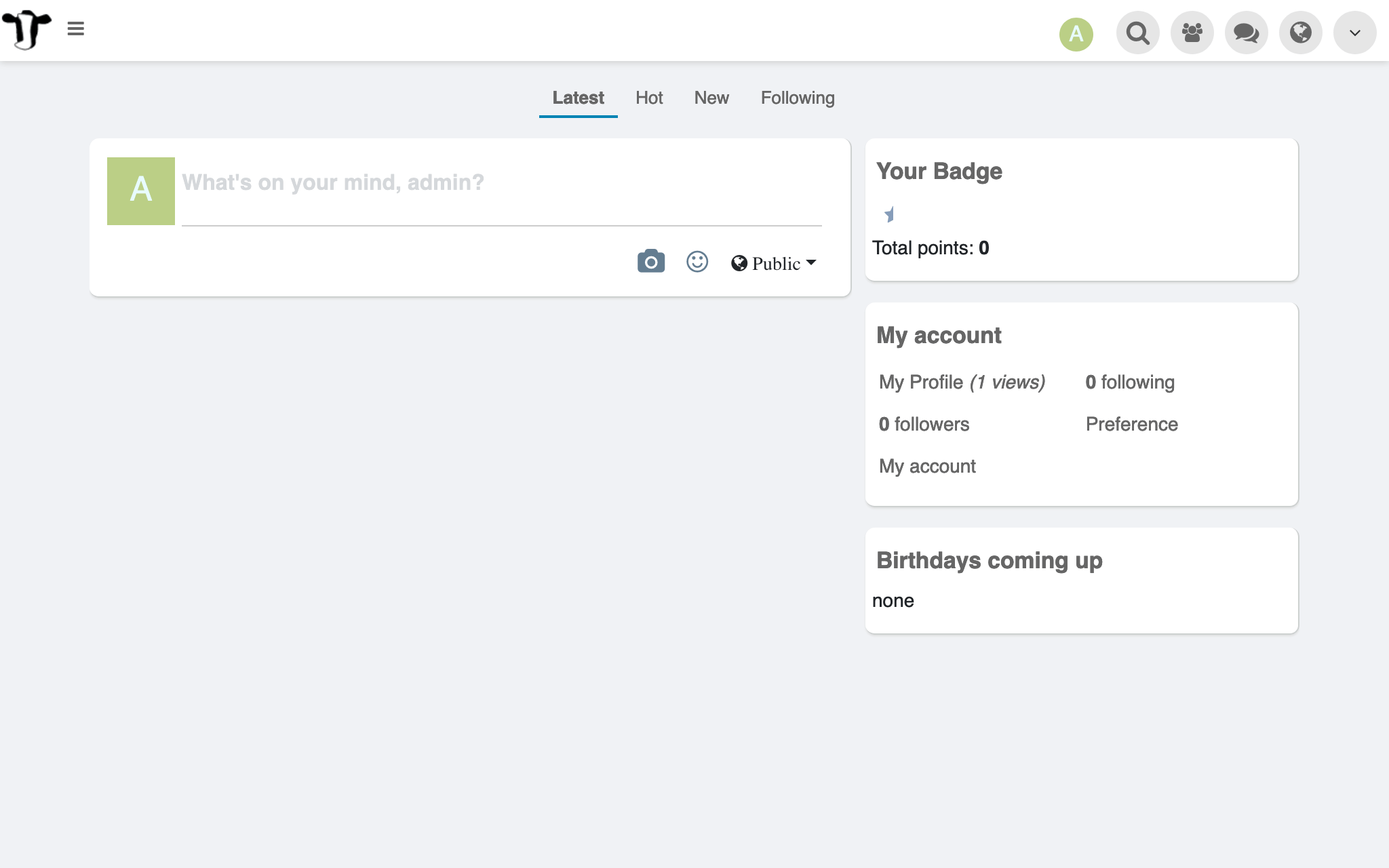The height and width of the screenshot is (868, 1389).
Task: Open the people/friends icon
Action: (x=1192, y=33)
